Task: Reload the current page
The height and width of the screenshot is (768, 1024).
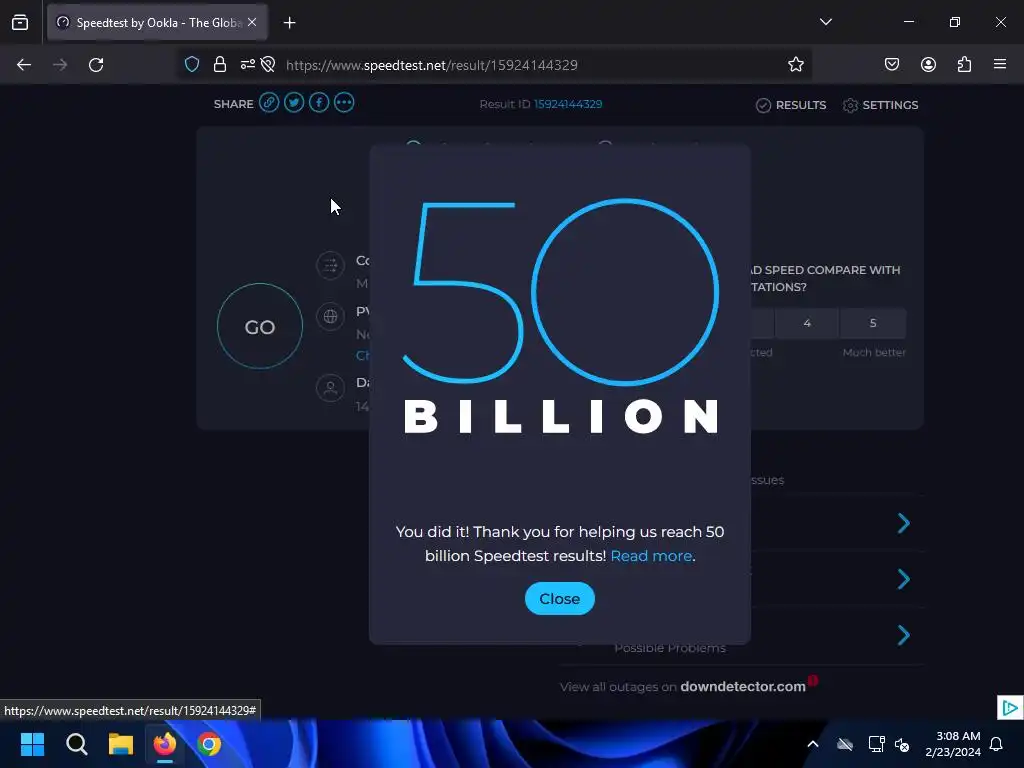Action: [96, 65]
